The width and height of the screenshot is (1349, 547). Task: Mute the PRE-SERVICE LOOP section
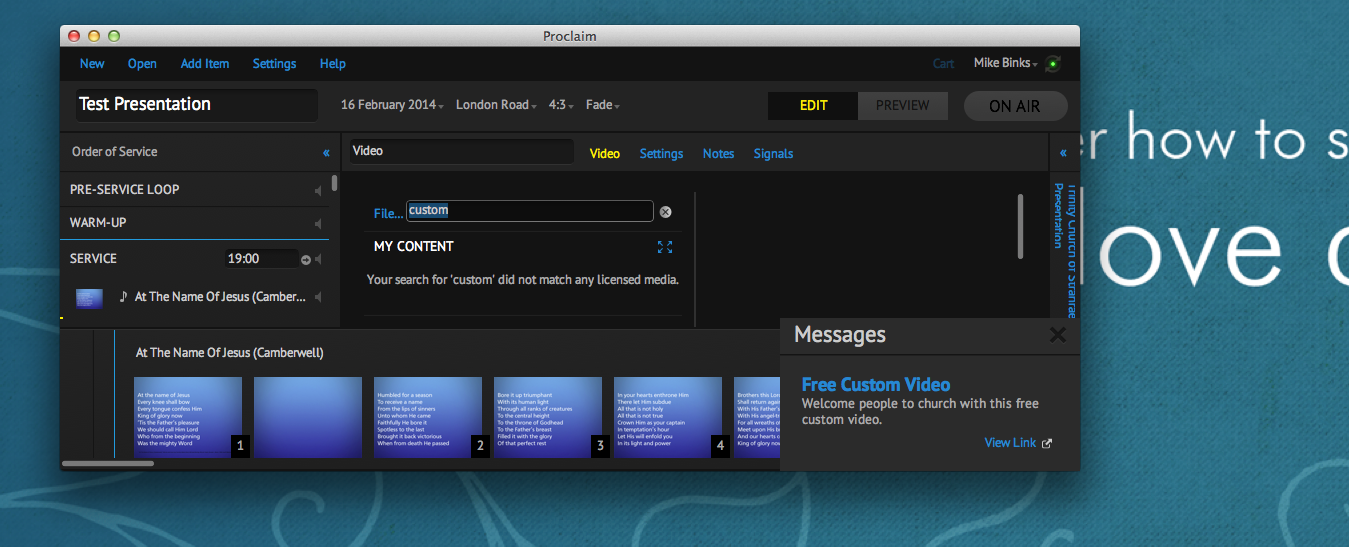pyautogui.click(x=318, y=190)
